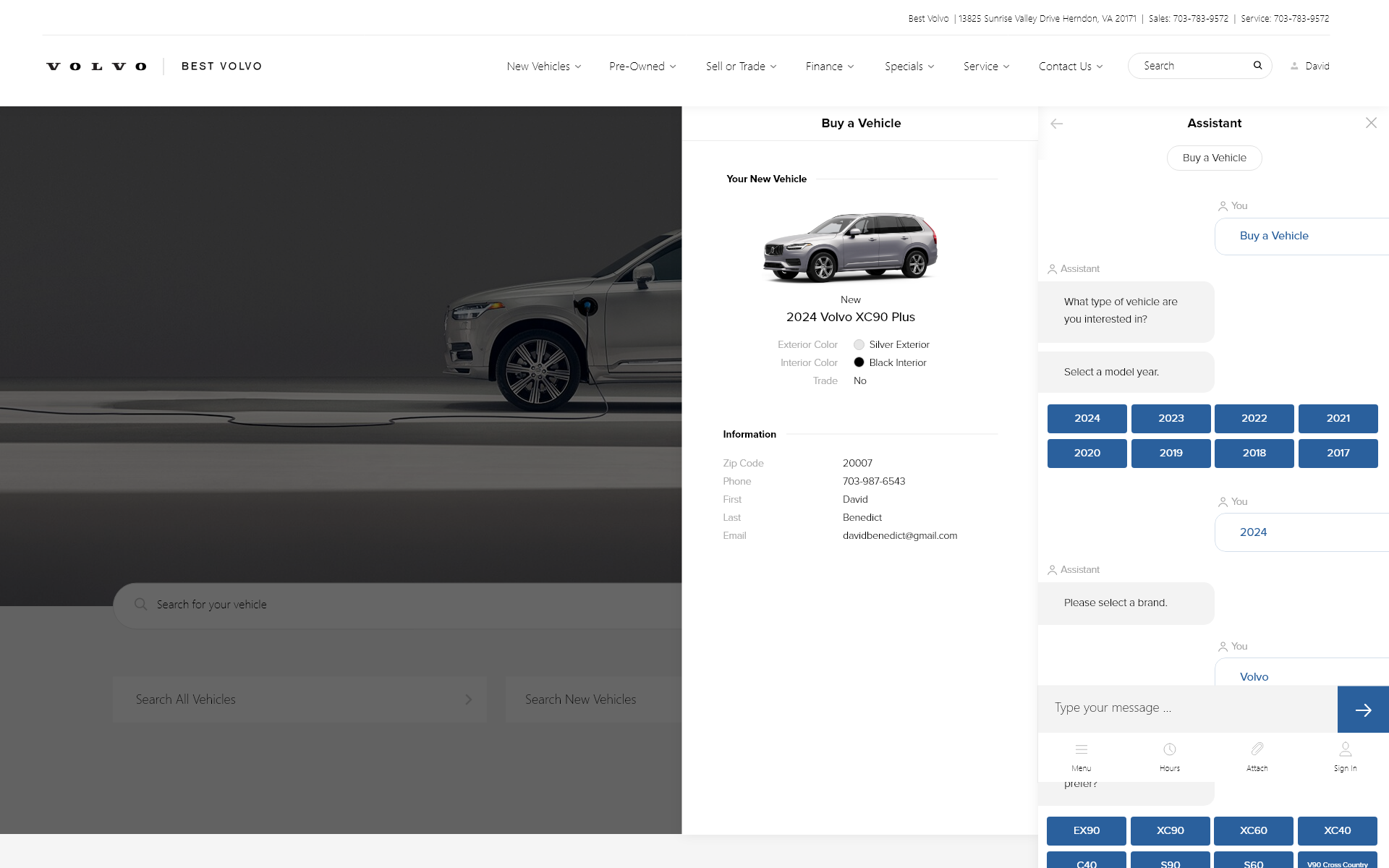Select the 2023 model year button
Viewport: 1389px width, 868px height.
[x=1171, y=419]
